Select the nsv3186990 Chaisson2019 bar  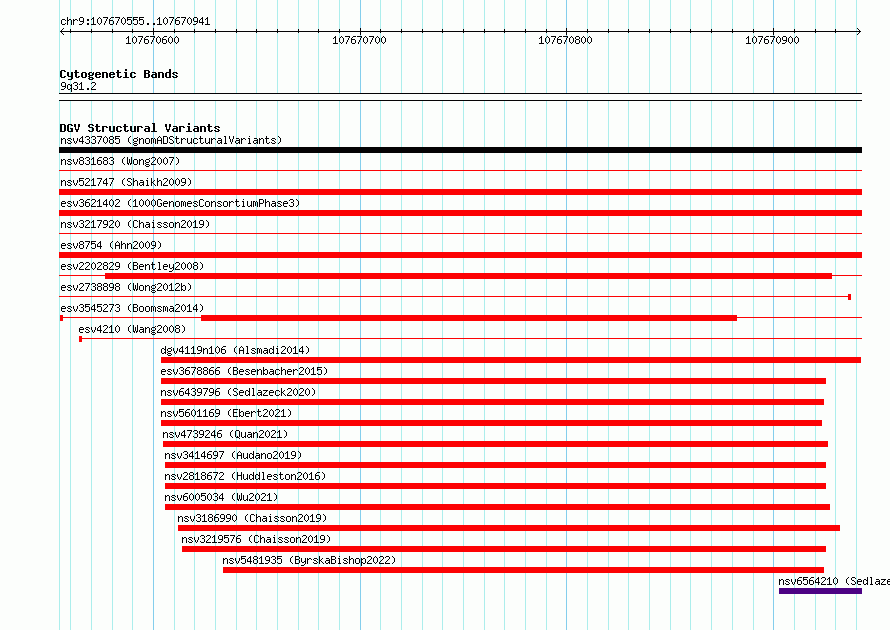[x=509, y=528]
